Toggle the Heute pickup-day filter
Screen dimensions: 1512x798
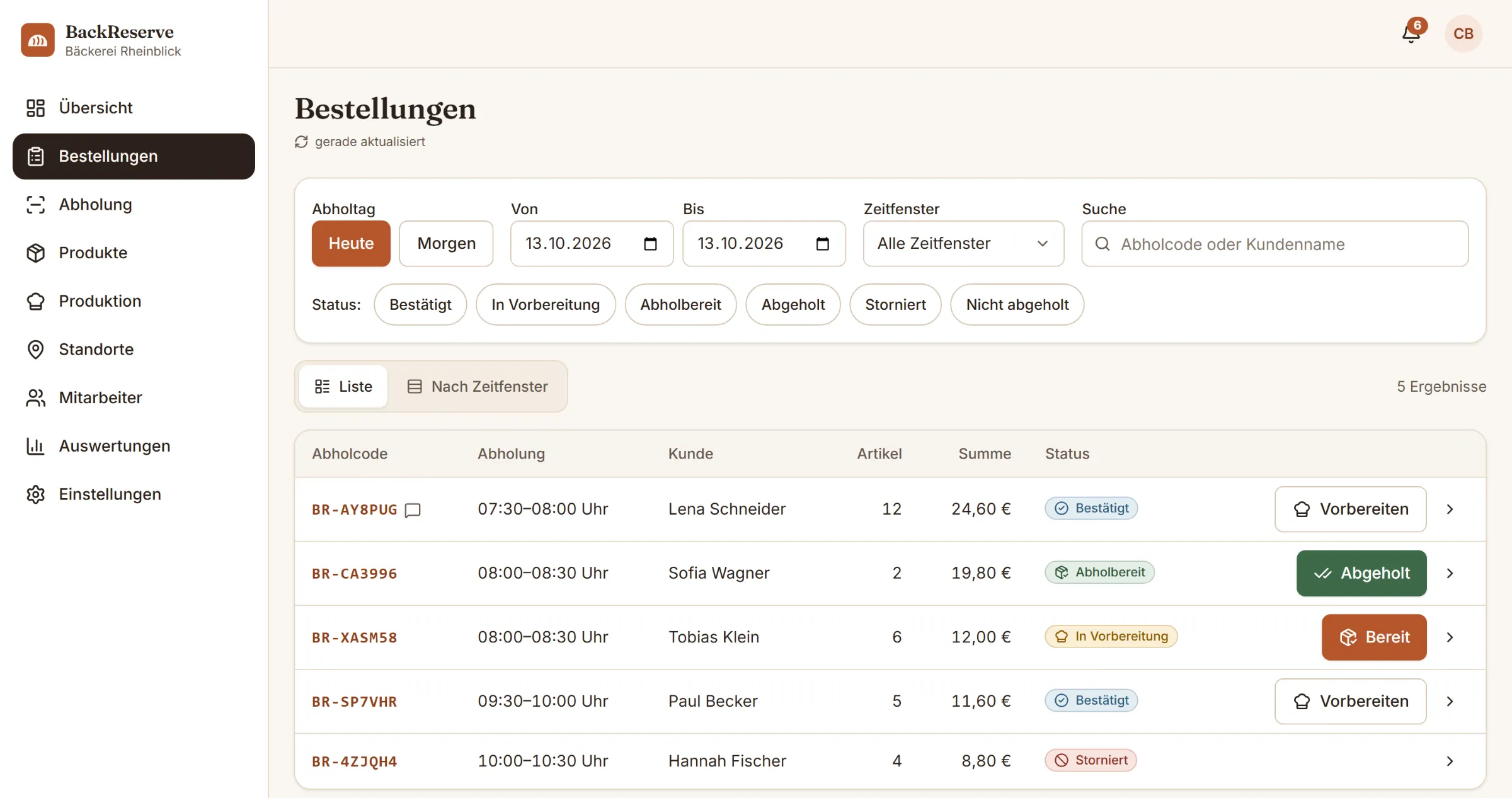coord(351,244)
